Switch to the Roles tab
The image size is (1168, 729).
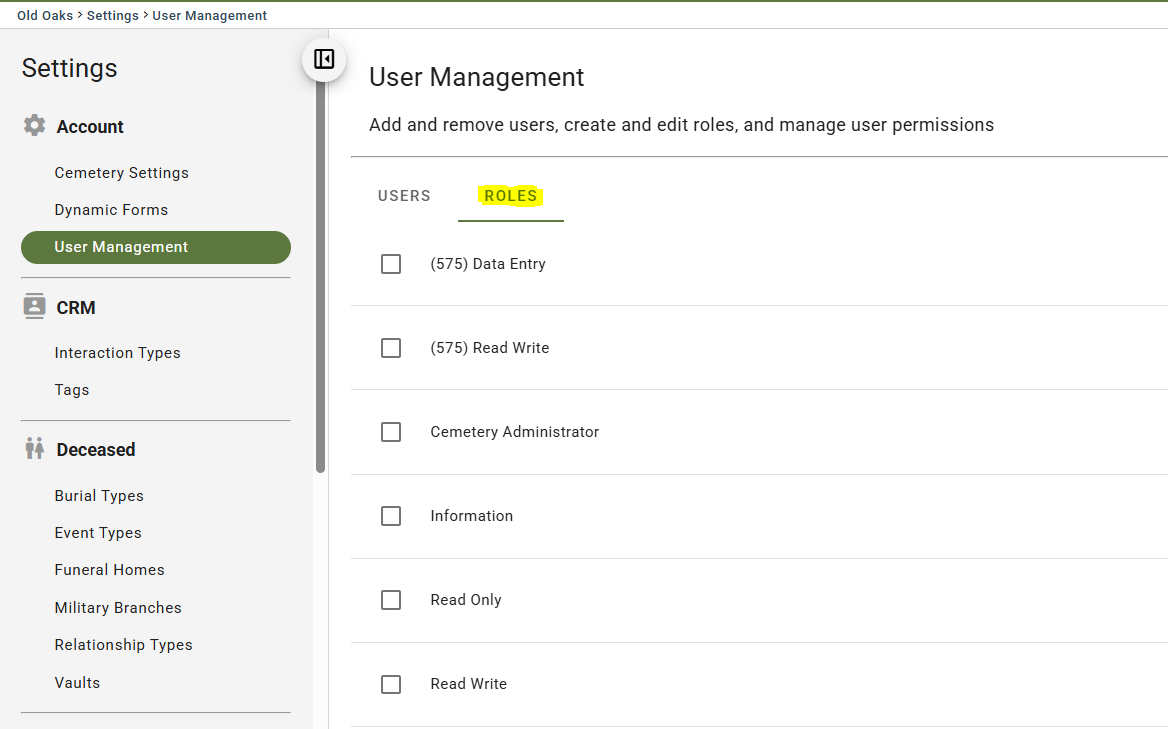point(511,196)
